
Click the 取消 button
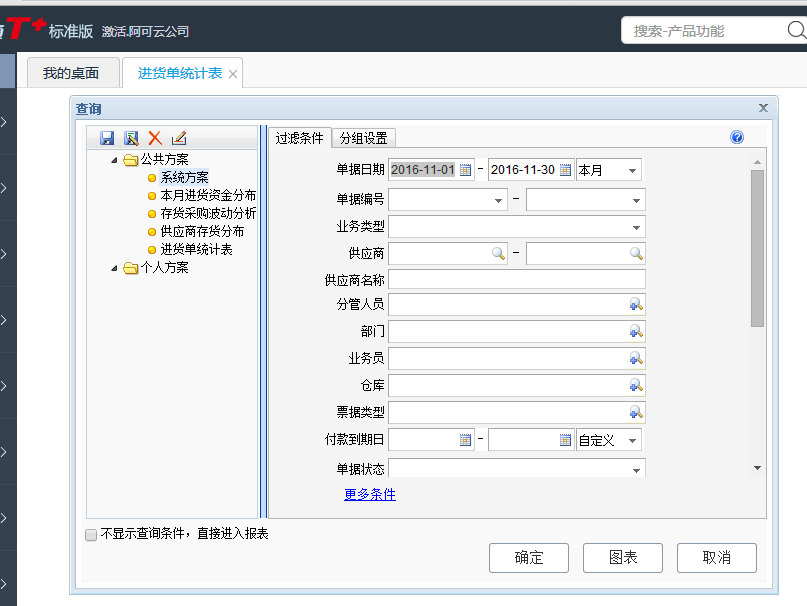tap(716, 558)
